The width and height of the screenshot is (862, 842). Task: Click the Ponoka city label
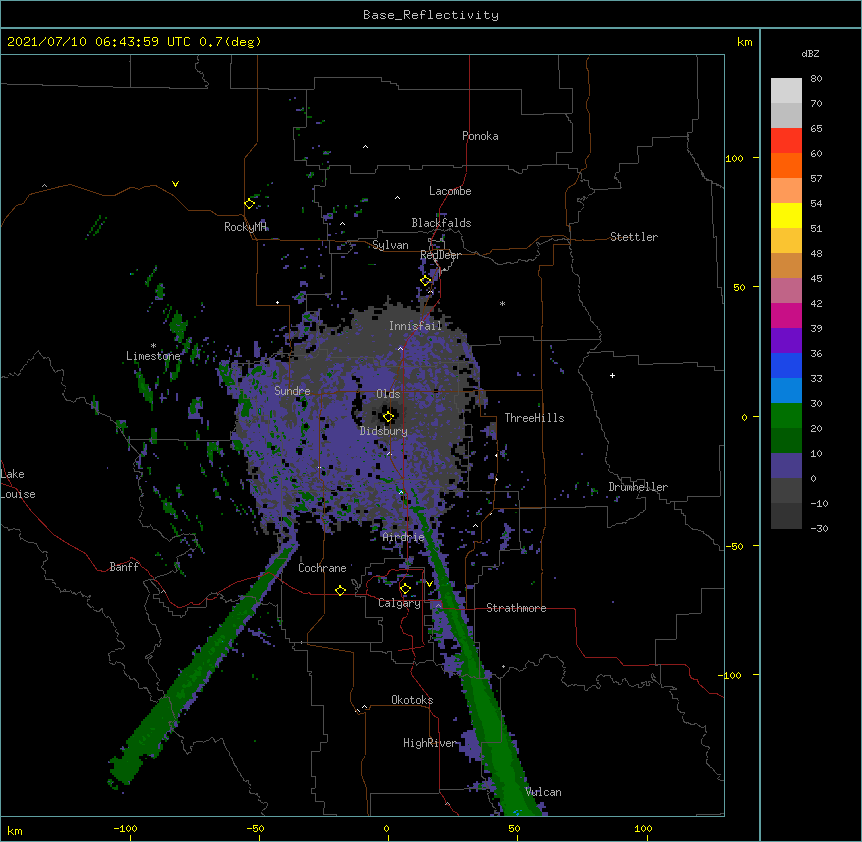coord(480,136)
